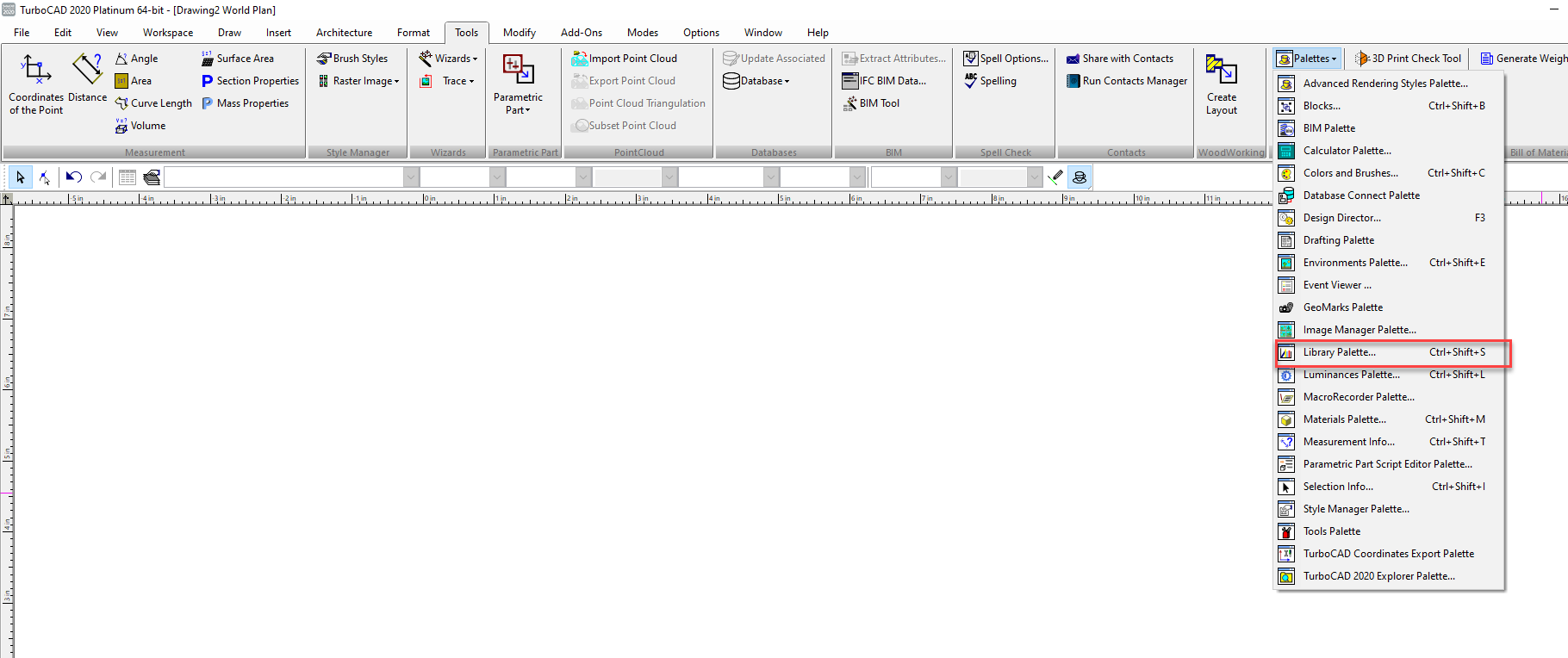Open TurboCAD 2020 Explorer Palette
The height and width of the screenshot is (658, 1568).
coord(1390,576)
